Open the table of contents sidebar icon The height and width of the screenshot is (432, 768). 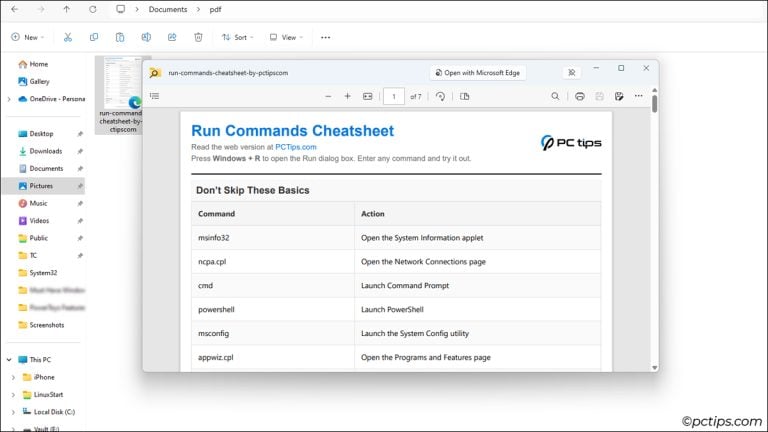(155, 96)
